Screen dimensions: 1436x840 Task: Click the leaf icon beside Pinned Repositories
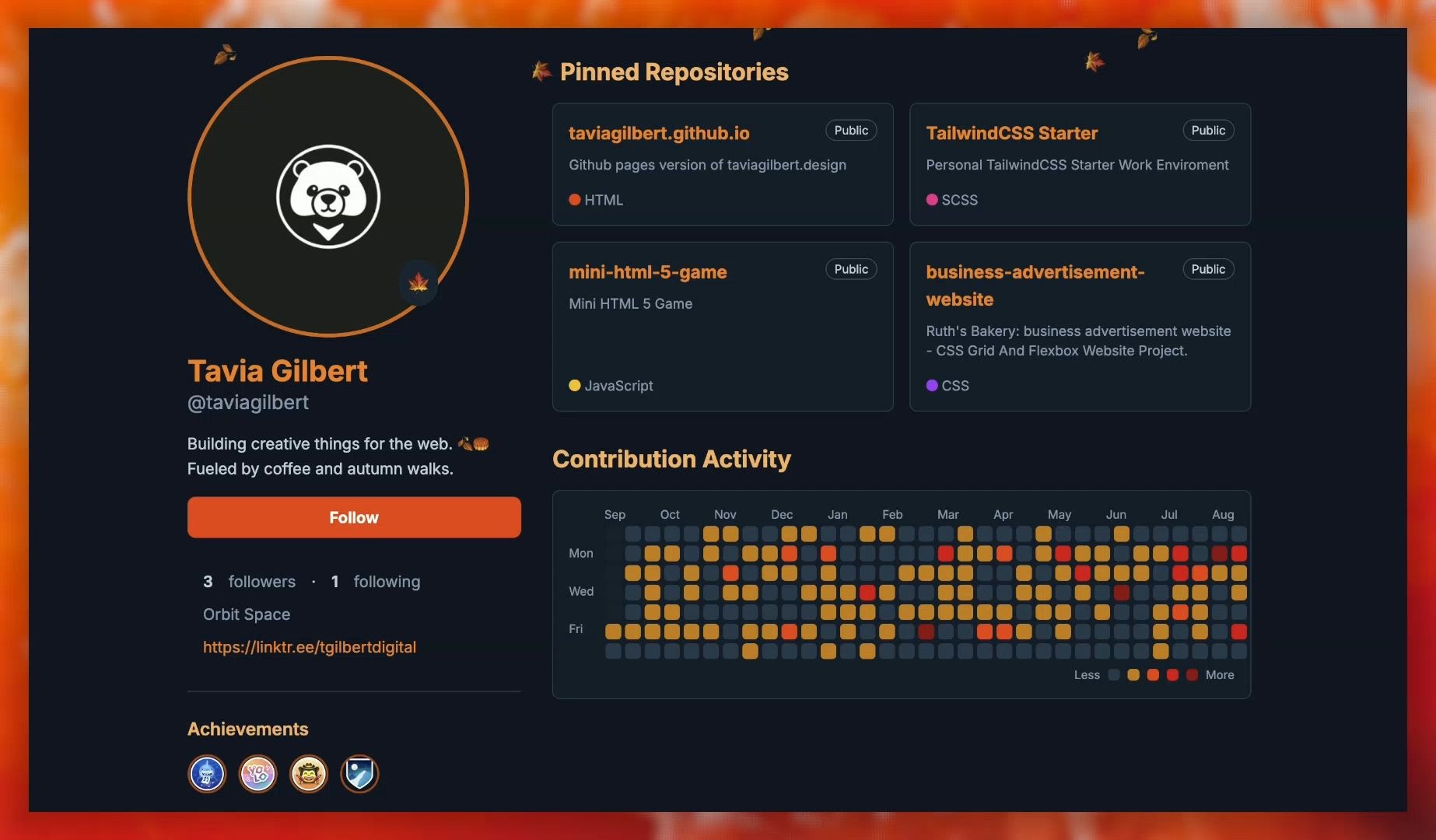click(541, 72)
